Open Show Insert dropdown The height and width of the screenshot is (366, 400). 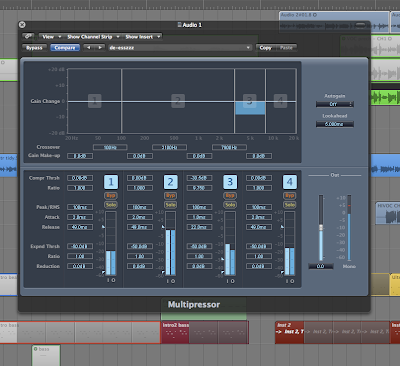(142, 37)
